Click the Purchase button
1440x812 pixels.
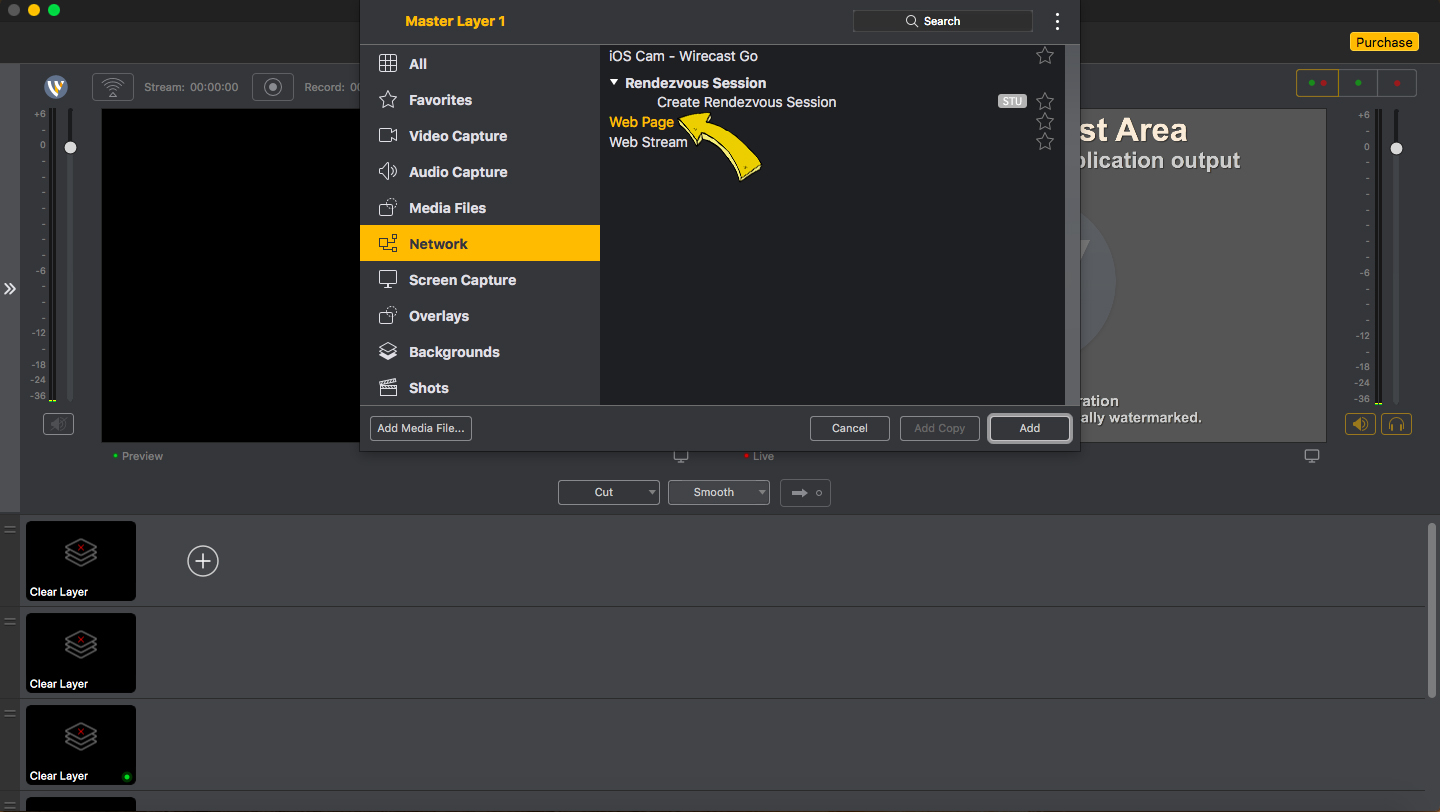pyautogui.click(x=1384, y=42)
